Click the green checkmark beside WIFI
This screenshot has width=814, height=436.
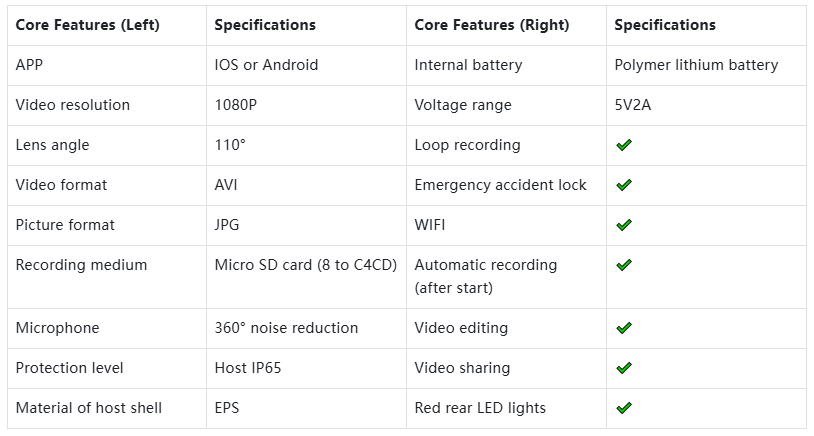624,225
